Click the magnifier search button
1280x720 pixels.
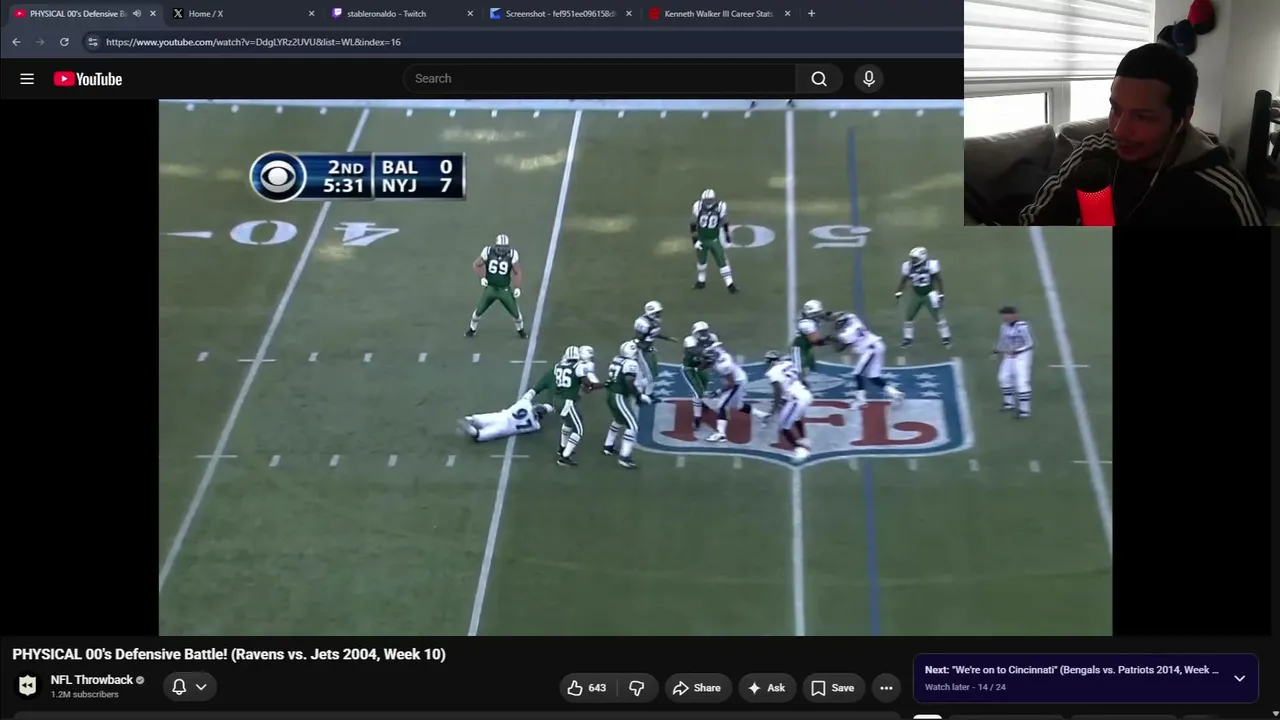click(x=819, y=79)
